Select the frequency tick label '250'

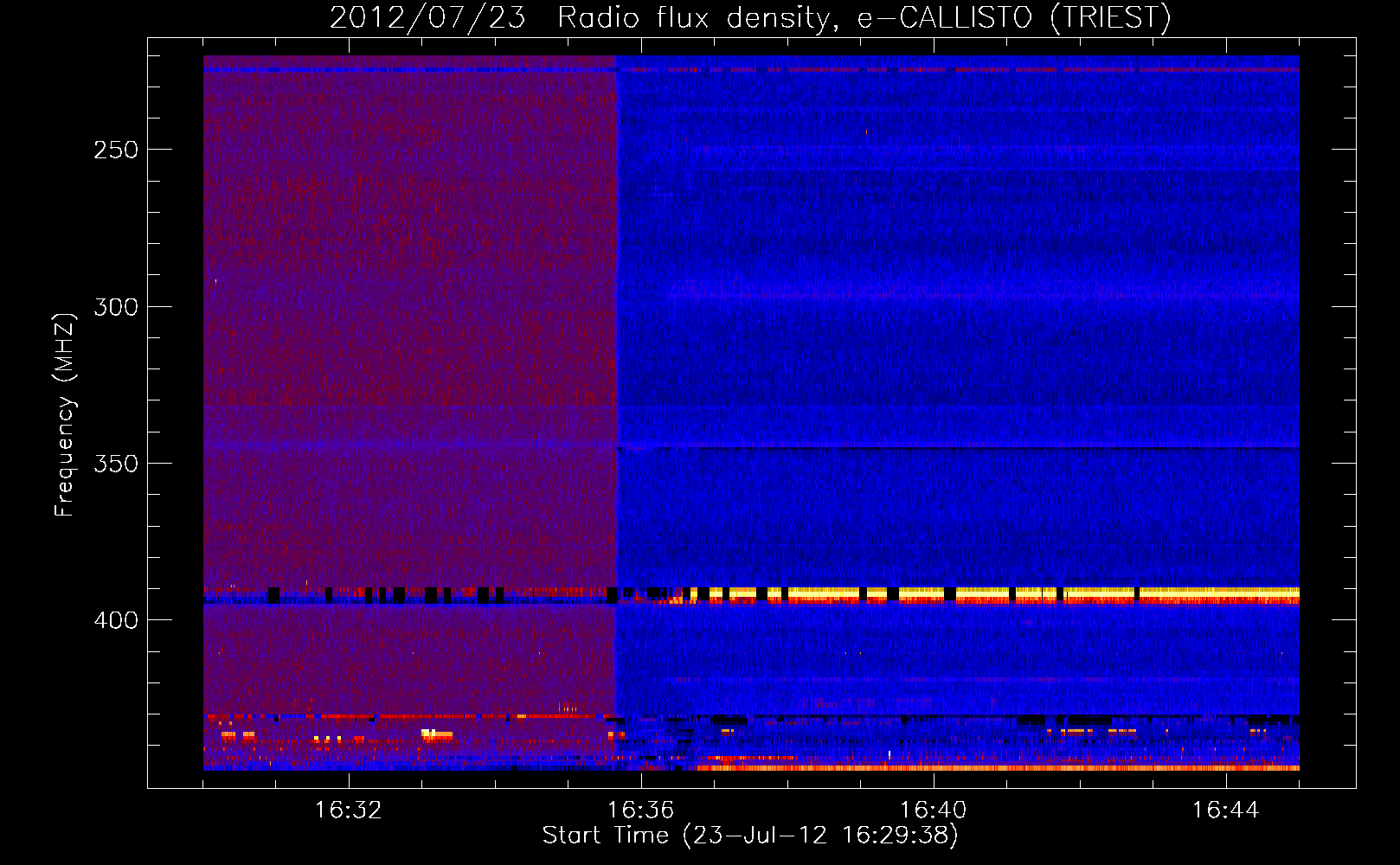coord(116,150)
